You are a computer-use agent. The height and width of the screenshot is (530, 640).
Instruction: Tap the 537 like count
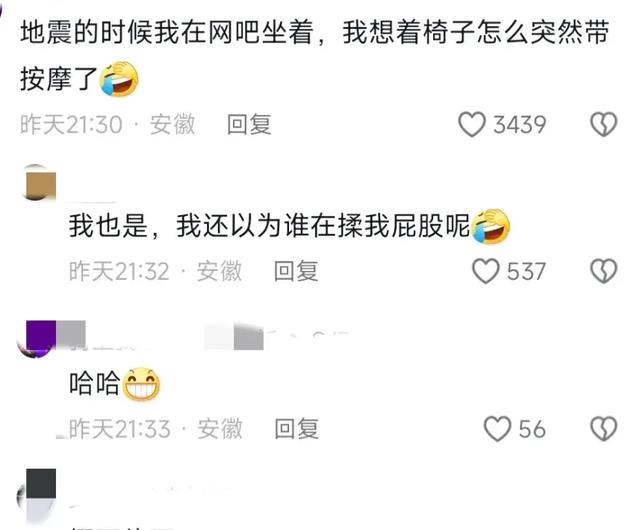526,272
